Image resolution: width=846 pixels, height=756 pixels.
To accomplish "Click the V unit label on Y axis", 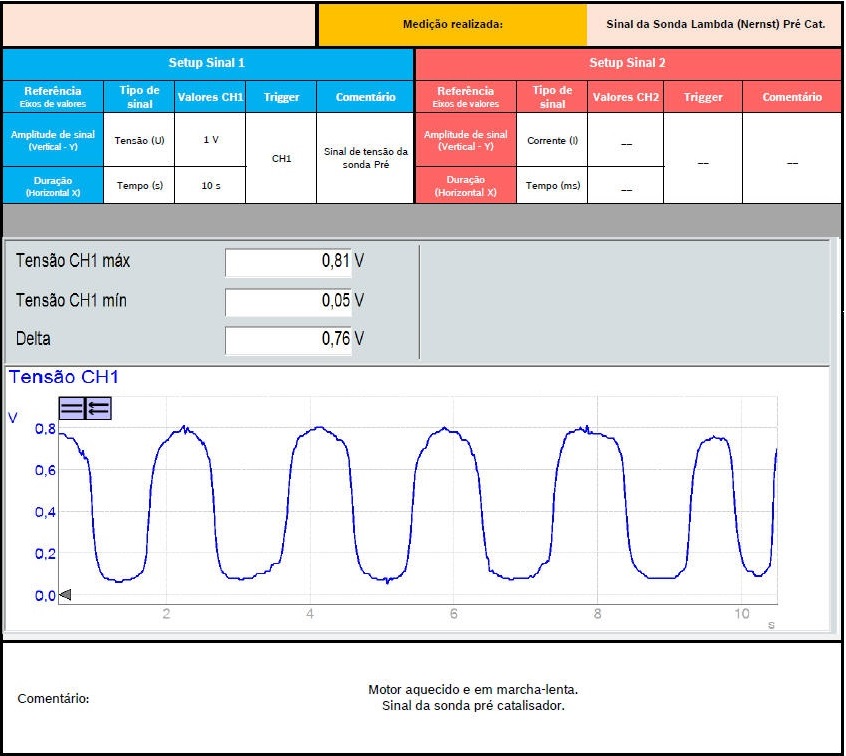I will pos(13,417).
